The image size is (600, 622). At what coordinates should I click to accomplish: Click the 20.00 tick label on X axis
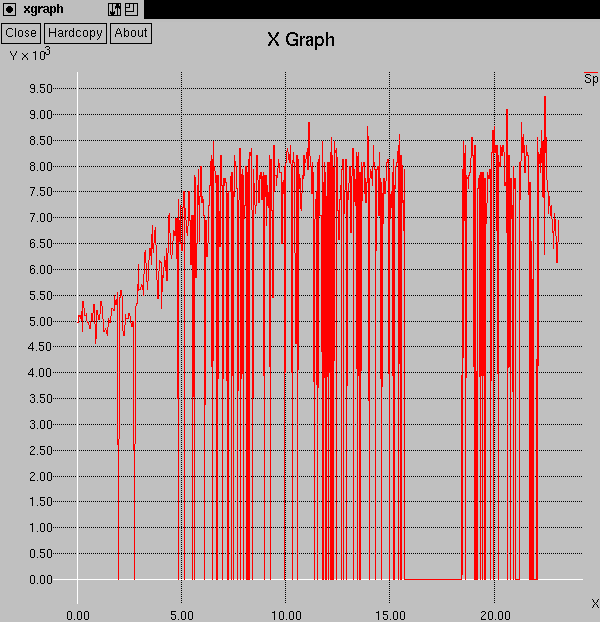[494, 615]
